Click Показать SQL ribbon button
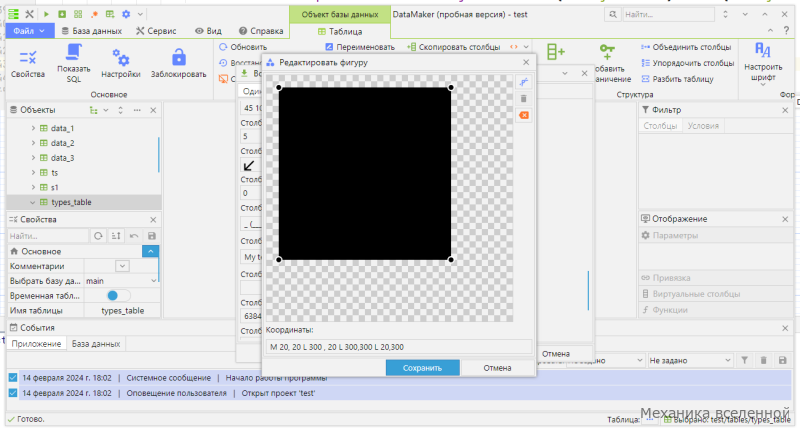Viewport: 800px width, 431px height. pyautogui.click(x=73, y=63)
